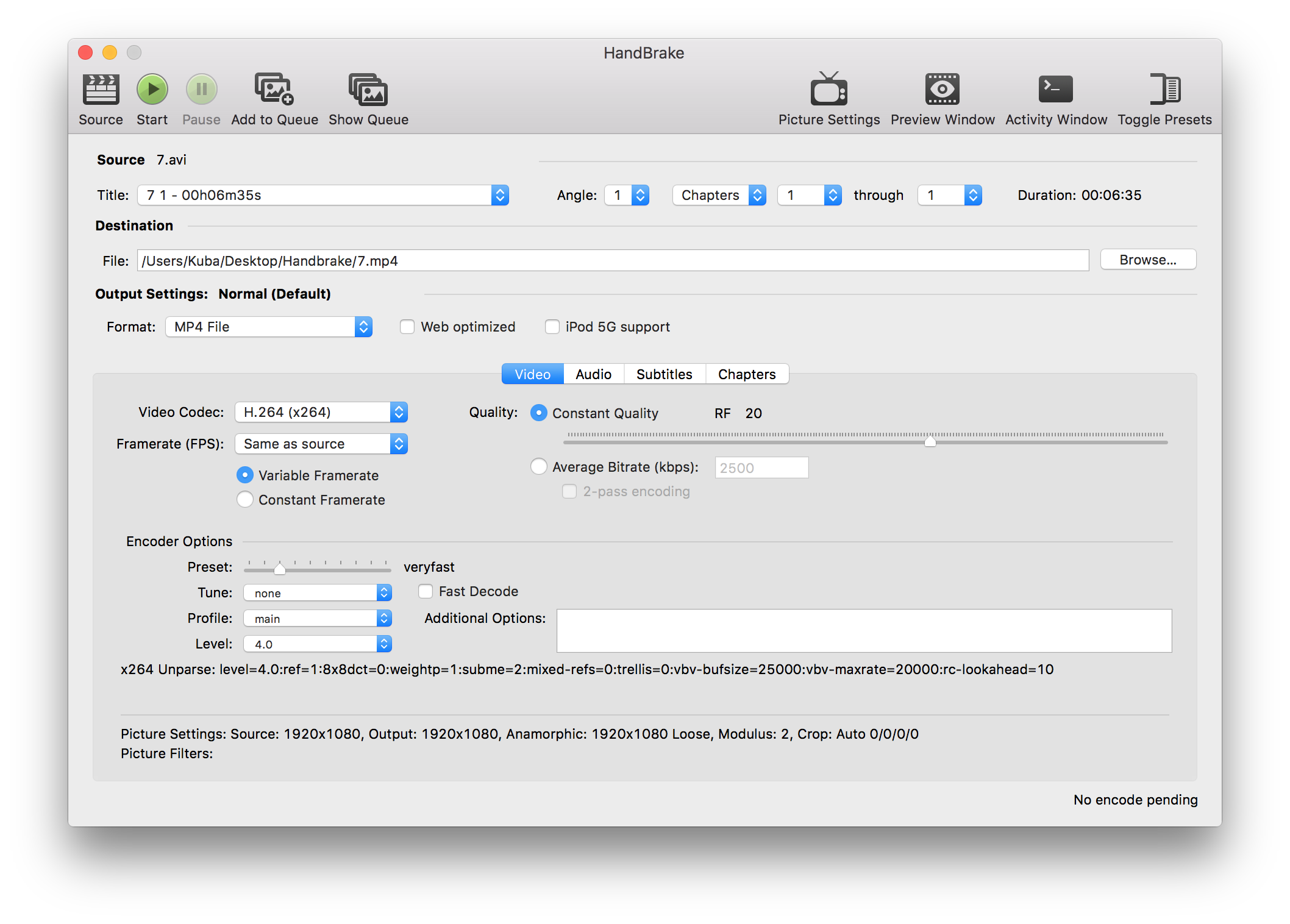Image resolution: width=1290 pixels, height=924 pixels.
Task: Open the Show Queue icon
Action: 368,90
